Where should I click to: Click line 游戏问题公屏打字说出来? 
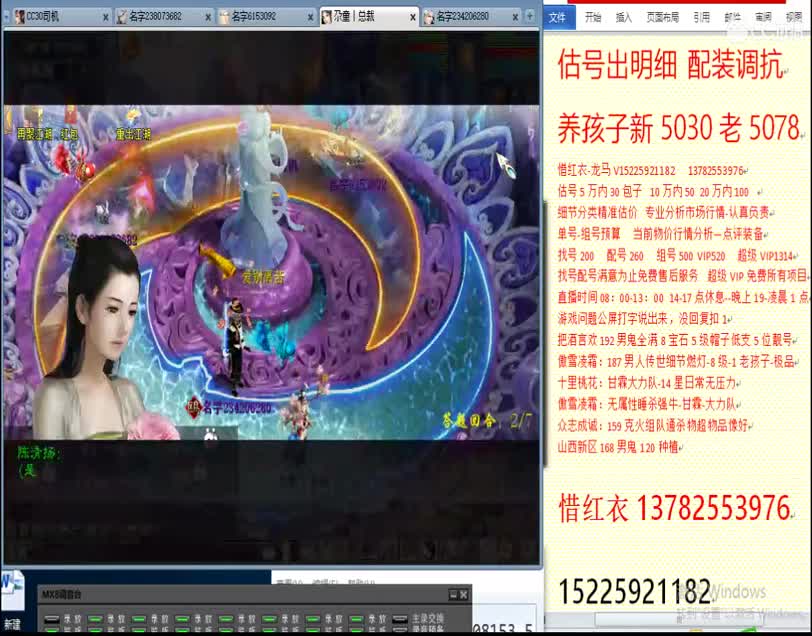642,319
